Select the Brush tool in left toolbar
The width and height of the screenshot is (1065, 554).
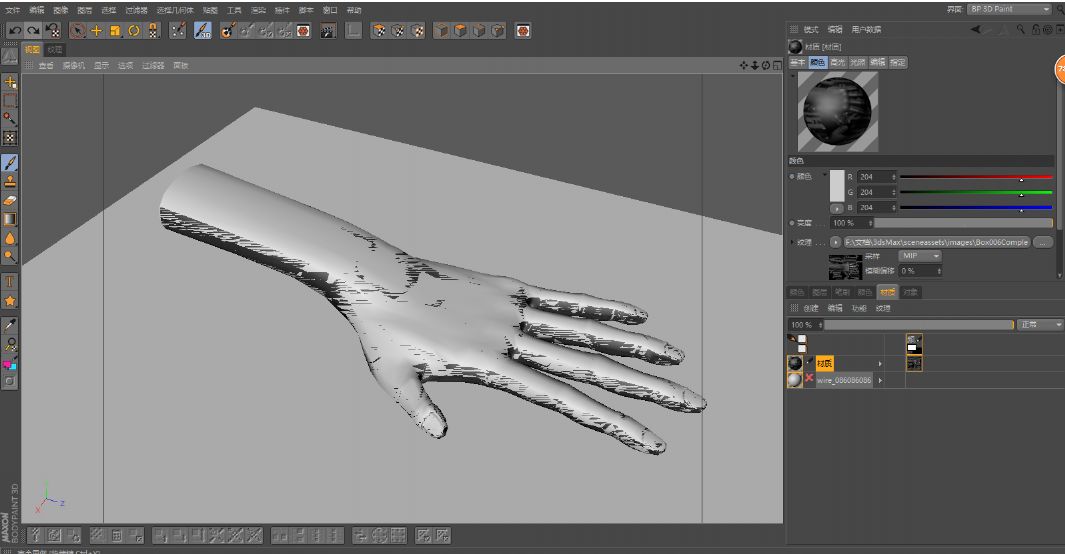click(10, 163)
